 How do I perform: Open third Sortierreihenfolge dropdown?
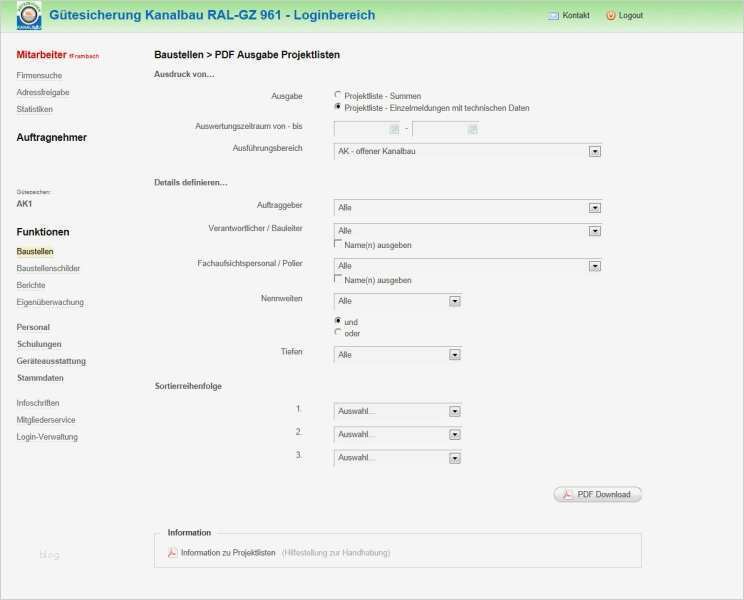398,458
